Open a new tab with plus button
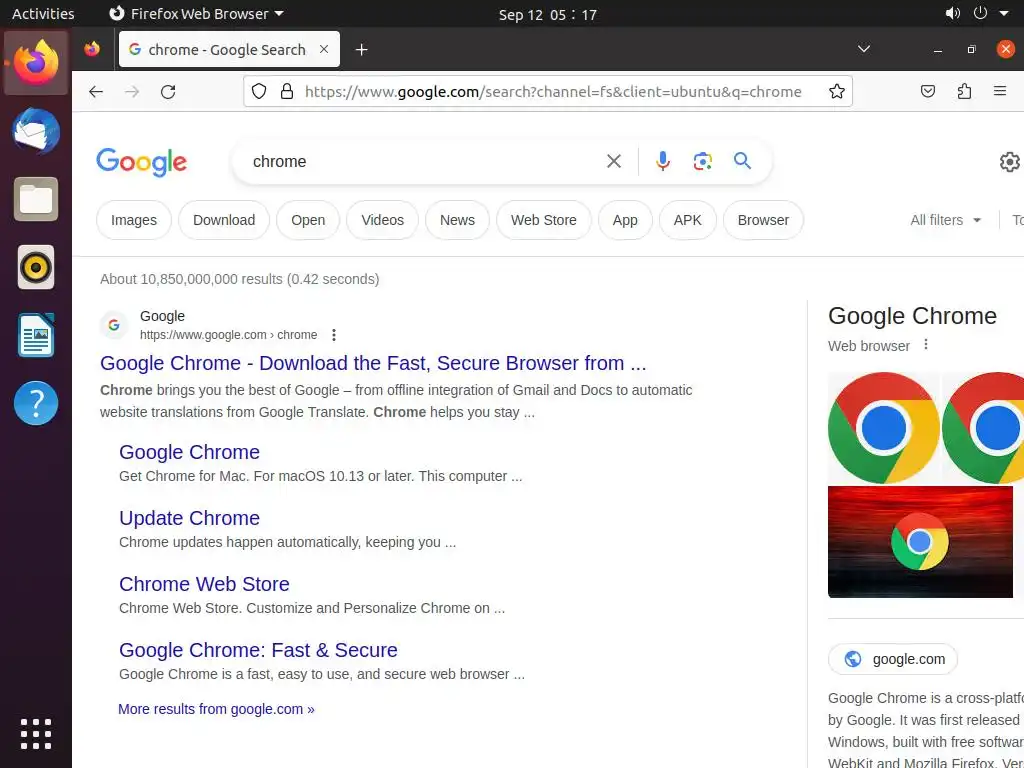 [x=361, y=50]
